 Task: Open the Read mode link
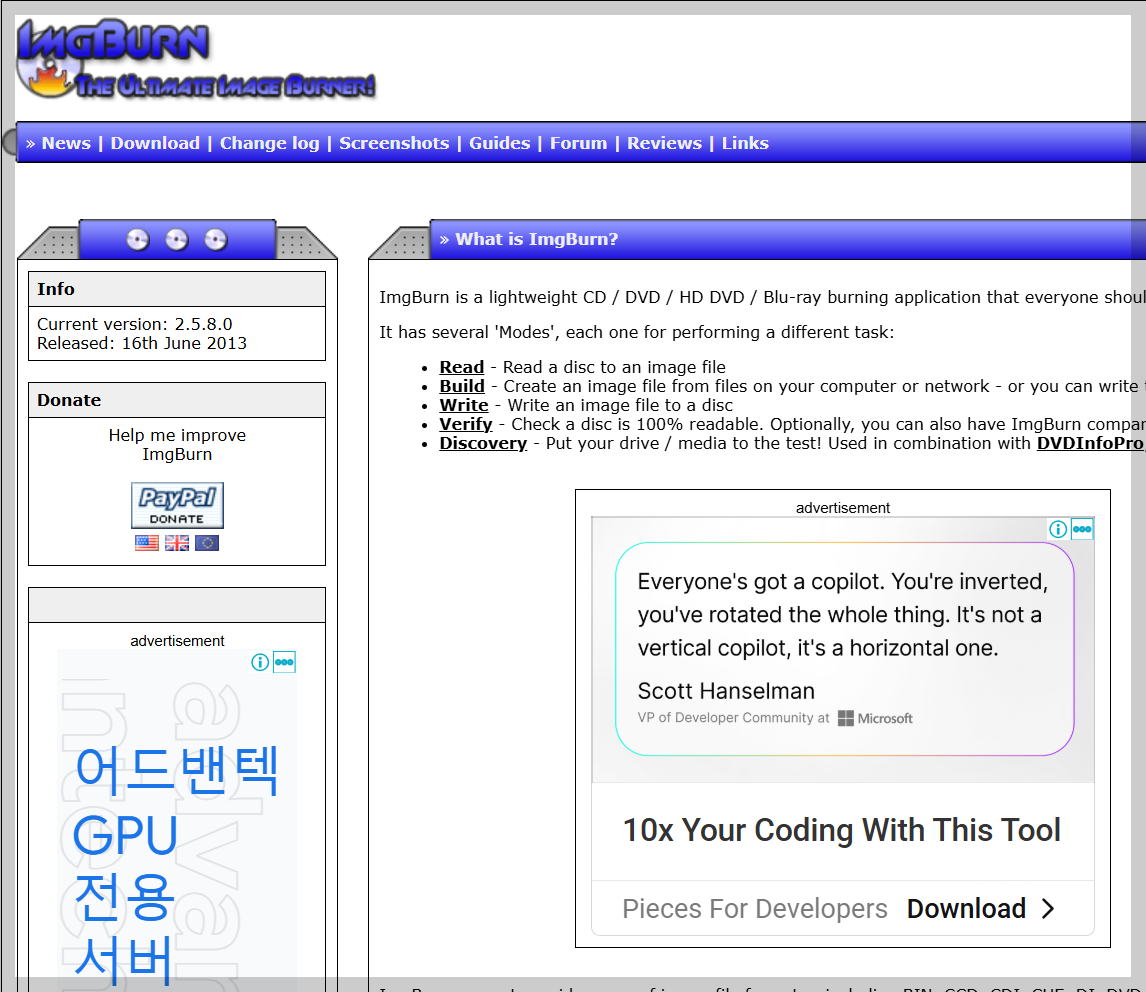(x=462, y=367)
